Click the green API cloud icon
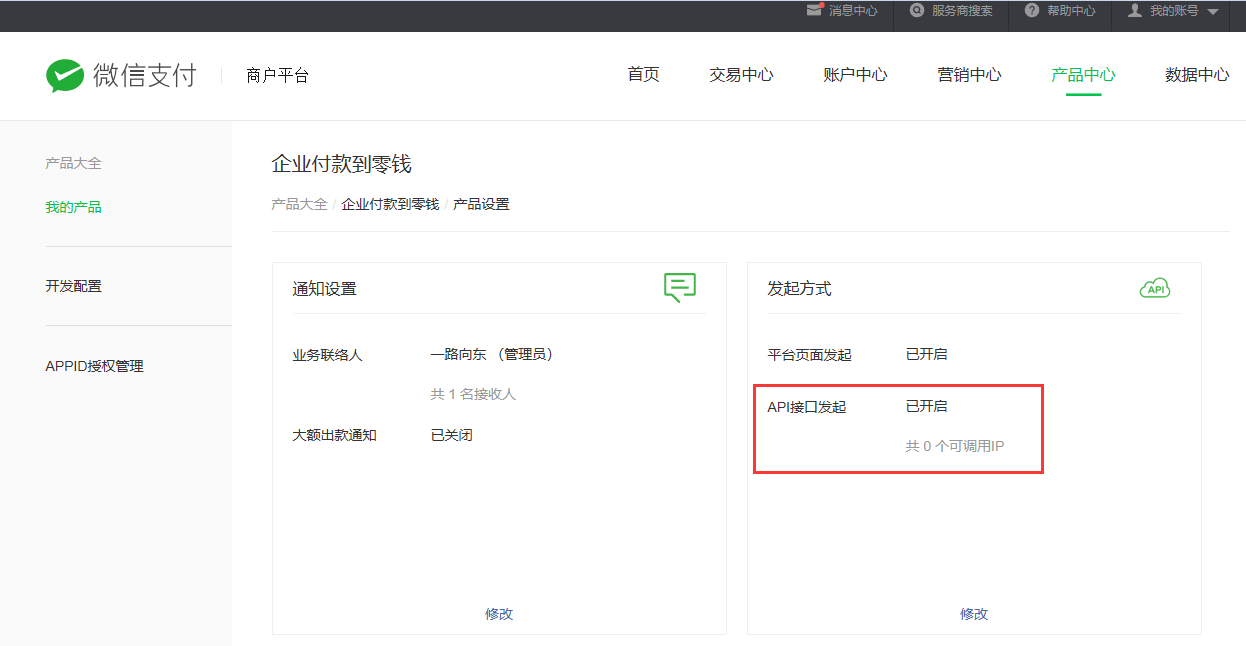Image resolution: width=1246 pixels, height=646 pixels. [1155, 288]
